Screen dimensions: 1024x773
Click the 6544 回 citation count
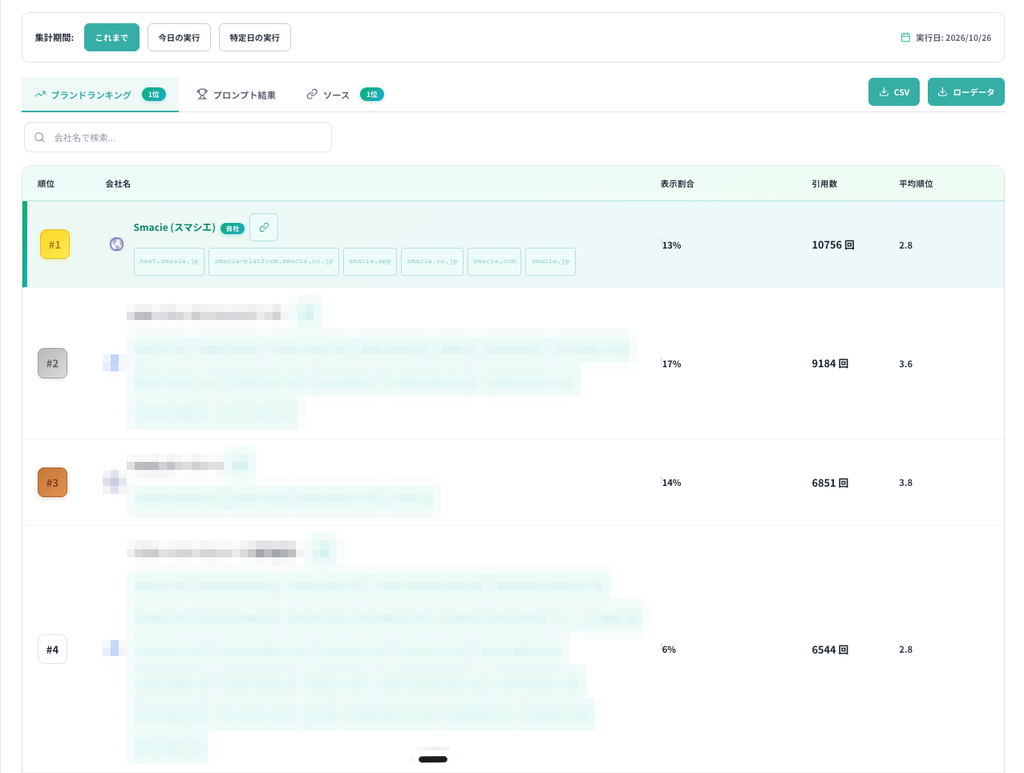(830, 649)
